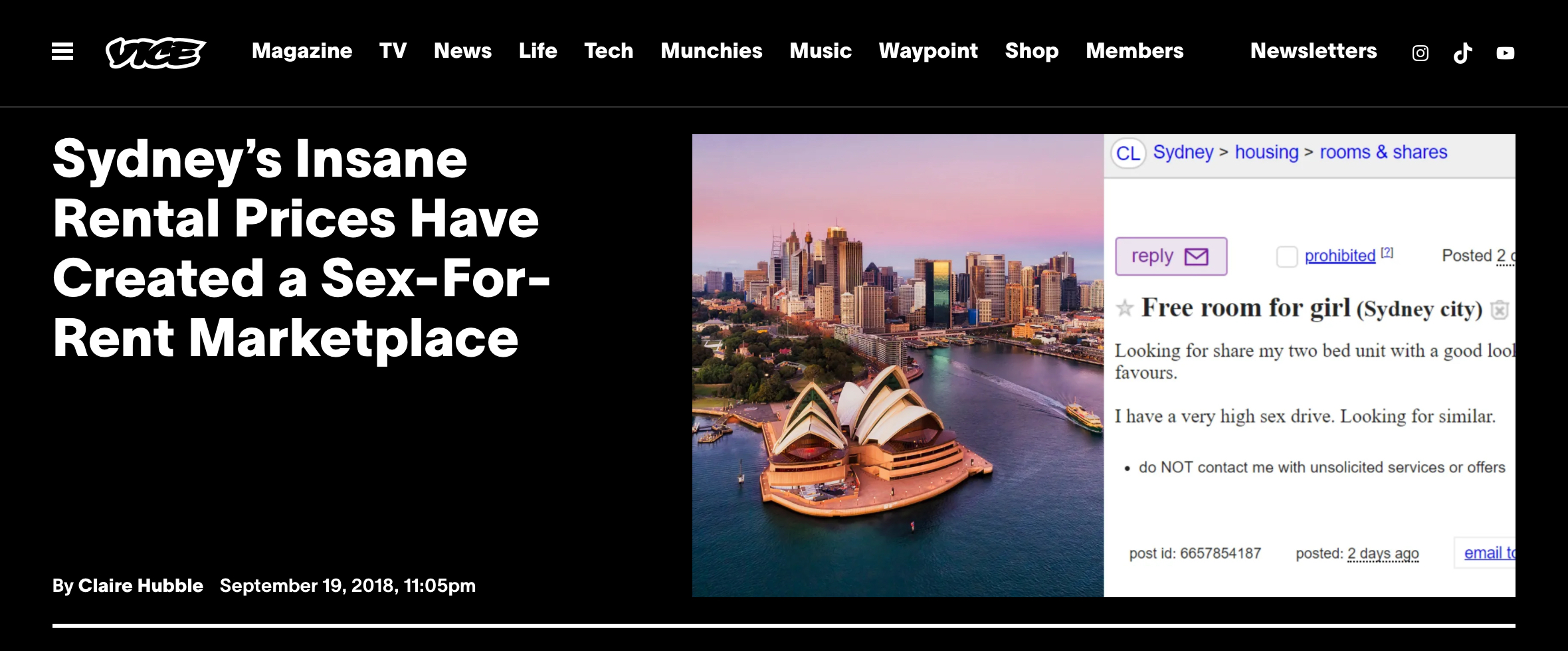Viewport: 1568px width, 651px height.
Task: Open author Claire Hubble's page
Action: coord(141,586)
